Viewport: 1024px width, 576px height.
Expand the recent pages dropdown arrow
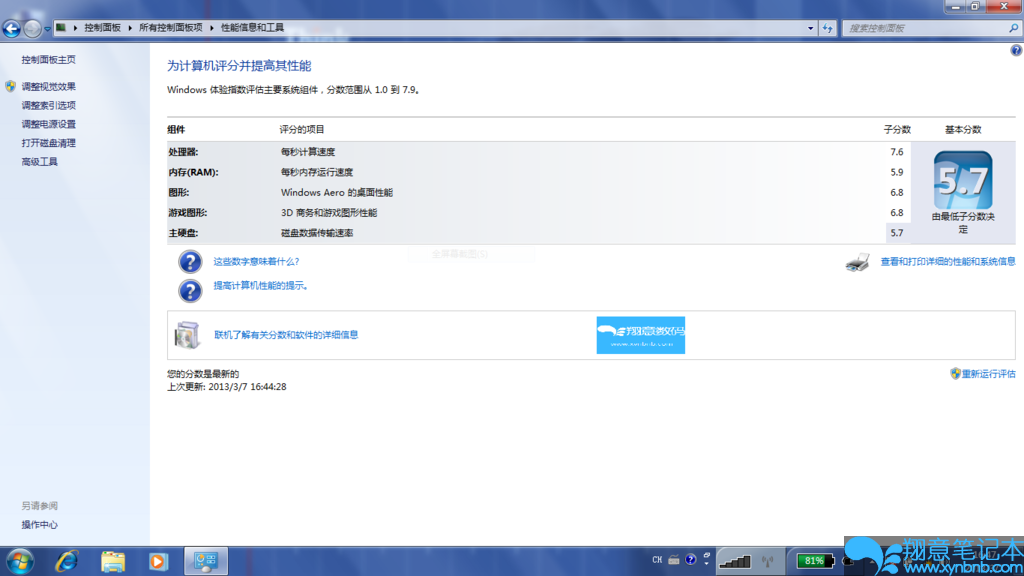tap(47, 29)
